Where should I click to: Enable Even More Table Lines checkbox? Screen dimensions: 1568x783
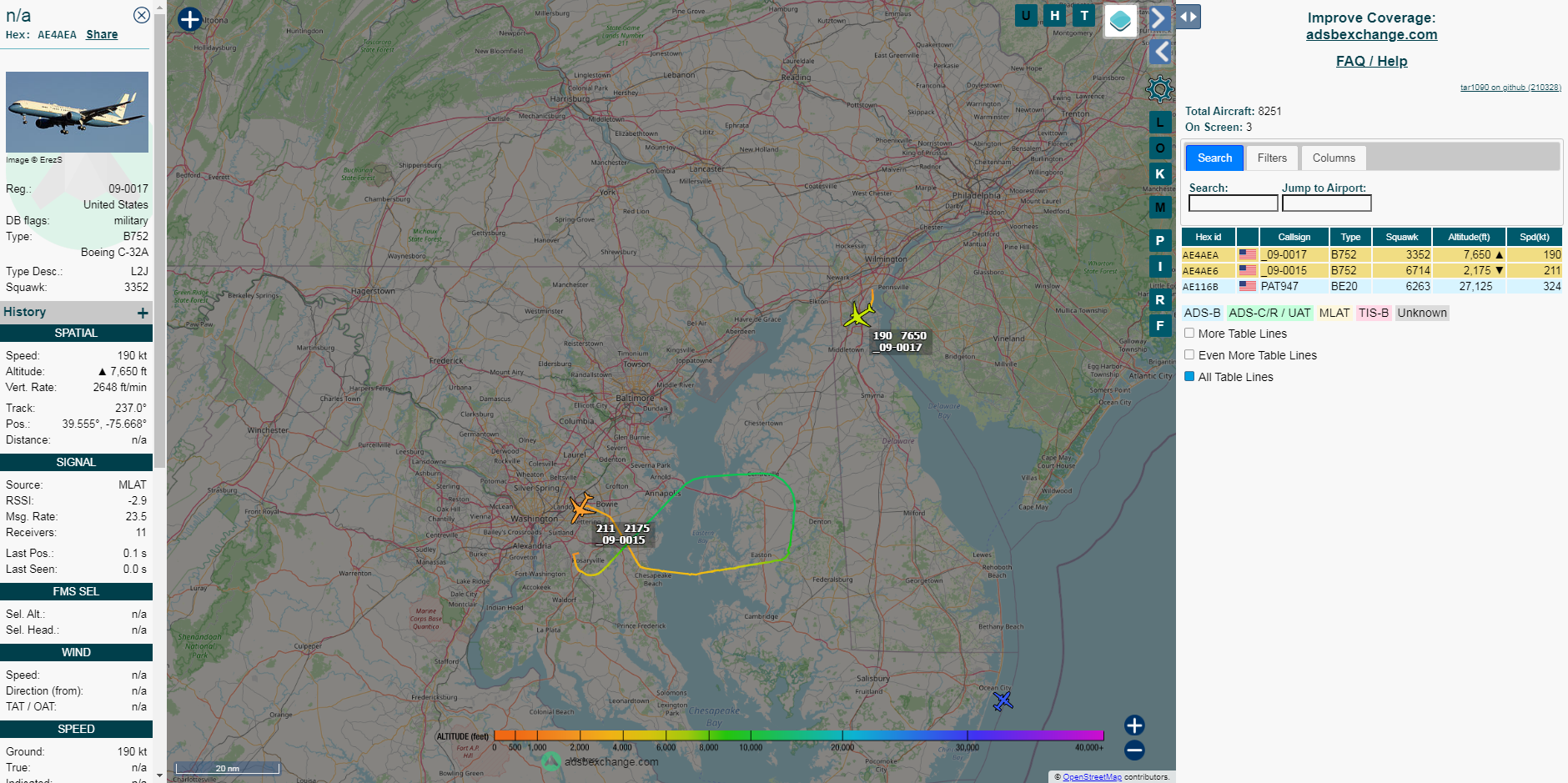pyautogui.click(x=1189, y=354)
